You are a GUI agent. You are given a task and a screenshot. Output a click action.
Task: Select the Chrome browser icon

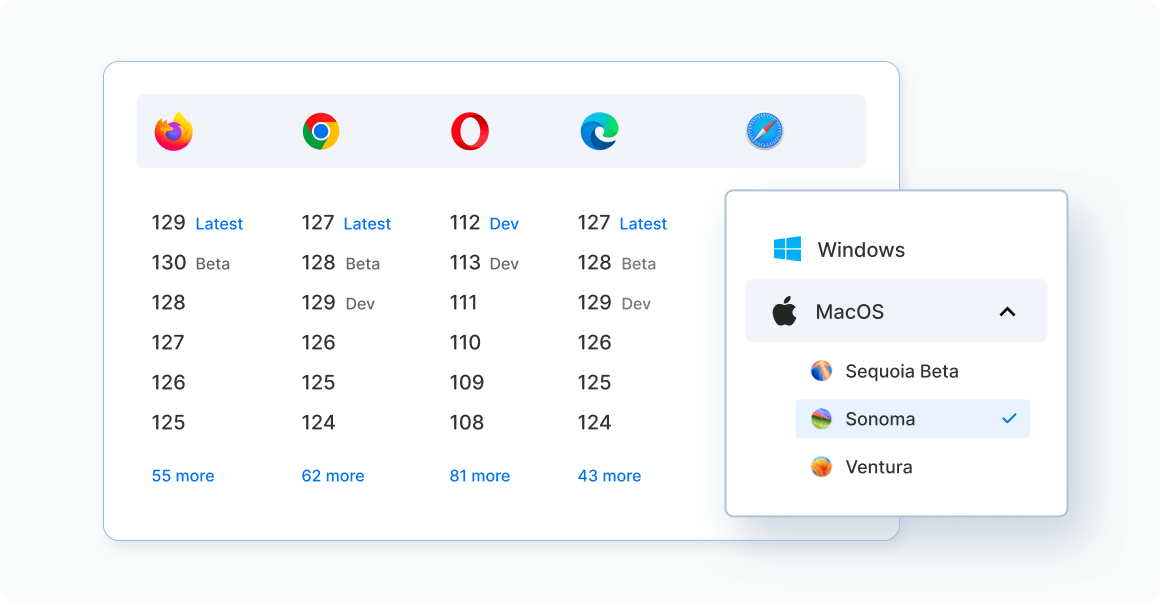pyautogui.click(x=320, y=131)
